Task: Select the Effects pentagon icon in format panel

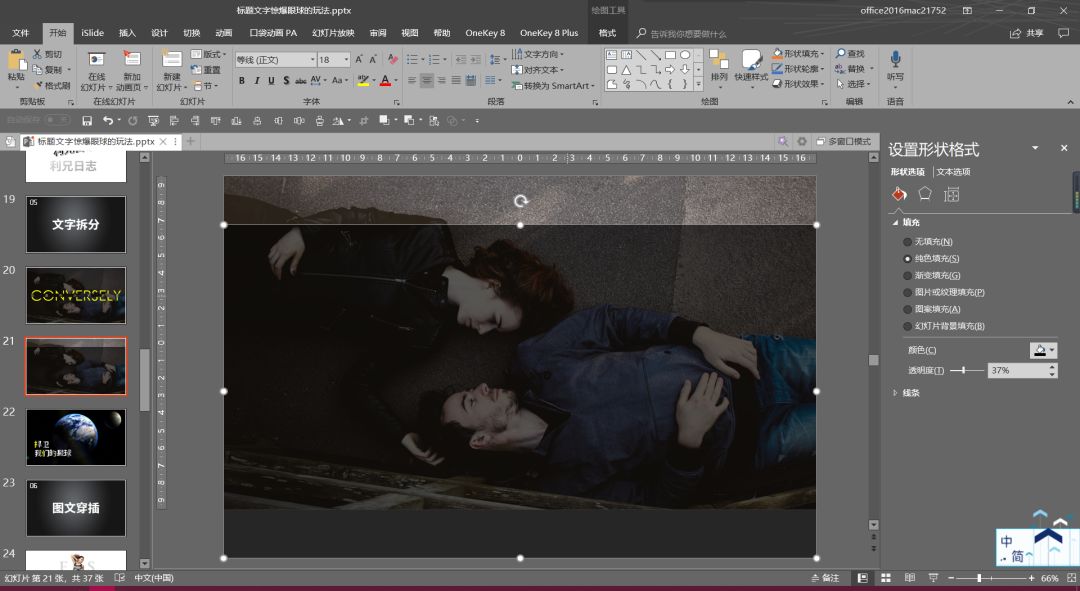Action: coord(925,194)
